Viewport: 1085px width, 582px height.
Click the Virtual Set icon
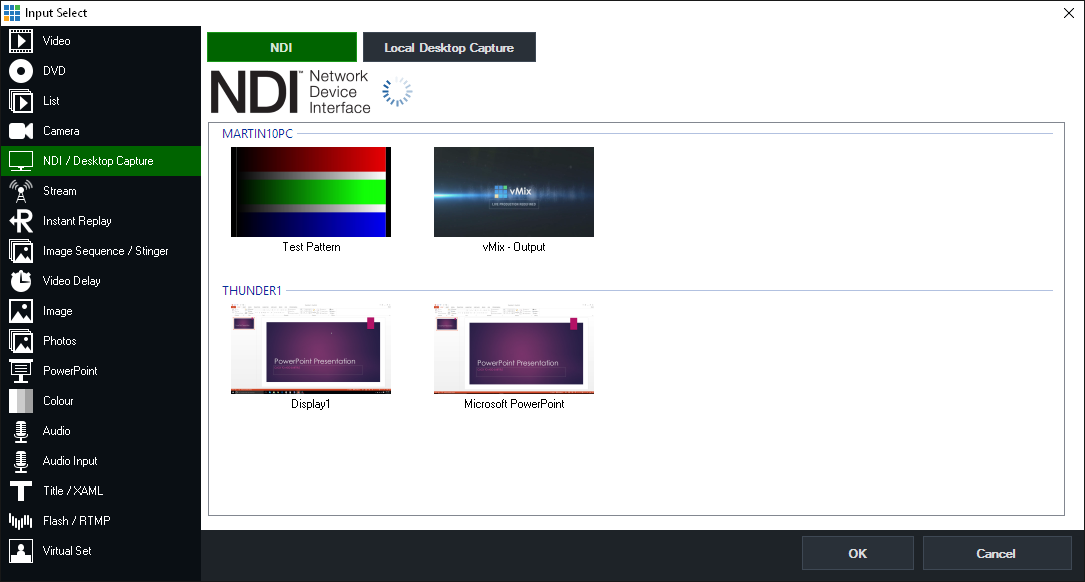pyautogui.click(x=21, y=551)
